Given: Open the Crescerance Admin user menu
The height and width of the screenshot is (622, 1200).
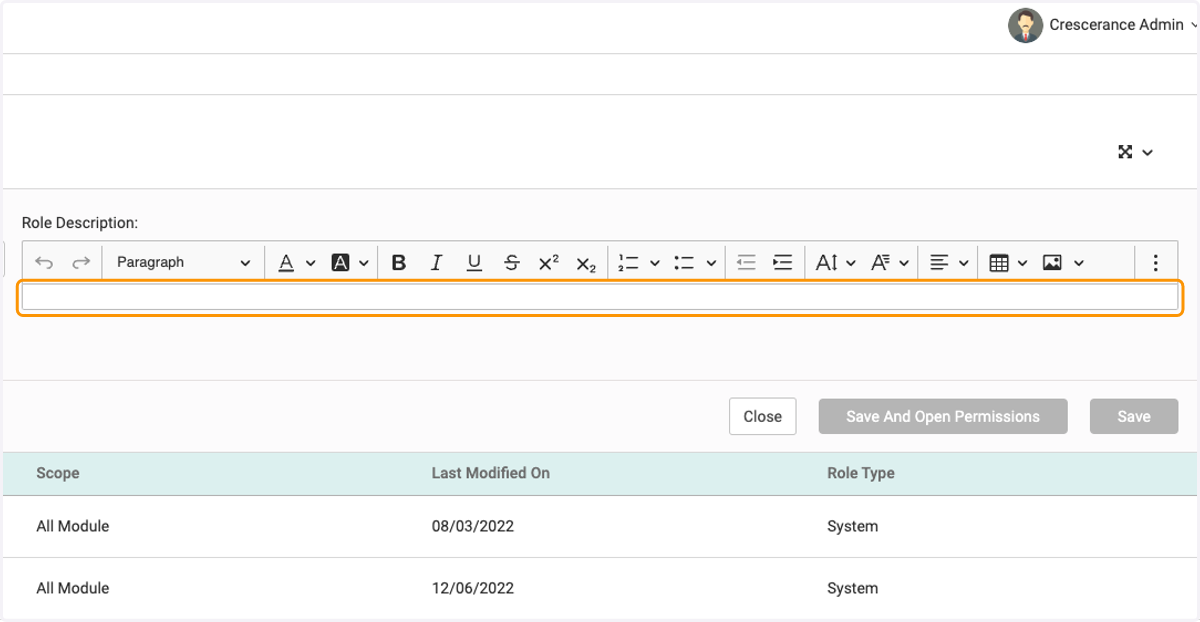Looking at the screenshot, I should [1102, 25].
